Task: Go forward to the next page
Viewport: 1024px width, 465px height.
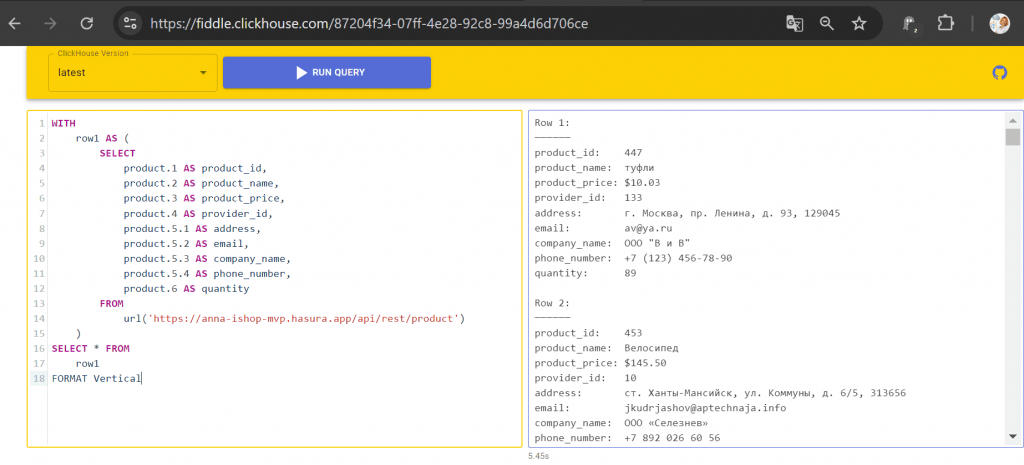Action: pyautogui.click(x=51, y=23)
